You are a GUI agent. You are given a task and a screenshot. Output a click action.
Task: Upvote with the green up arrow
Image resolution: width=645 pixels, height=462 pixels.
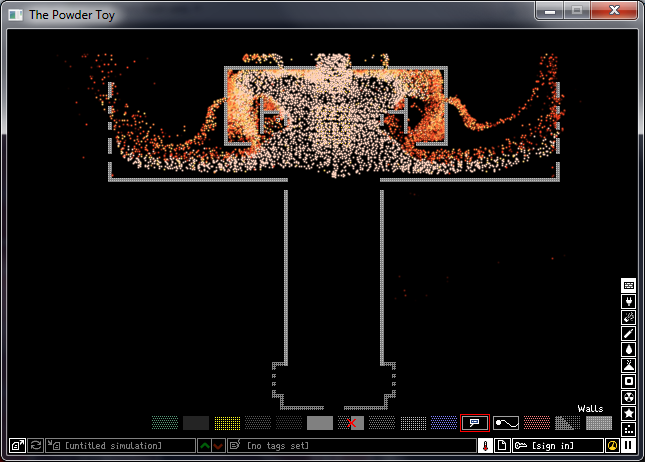(x=204, y=446)
